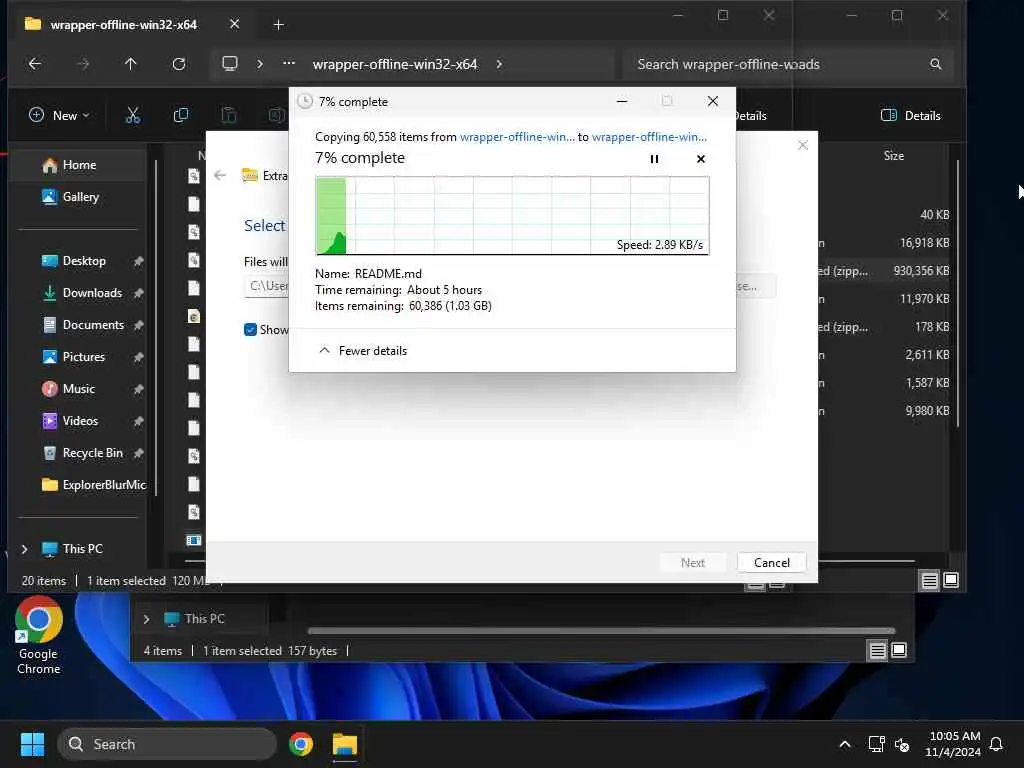Click the Cut scissors icon
This screenshot has height=768, width=1024.
click(133, 116)
